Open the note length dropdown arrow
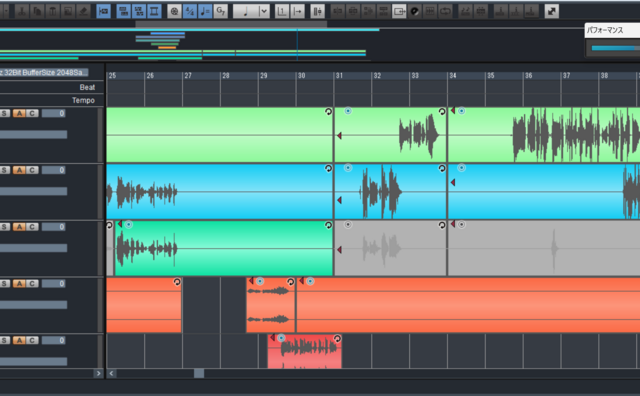The width and height of the screenshot is (640, 396). [264, 11]
